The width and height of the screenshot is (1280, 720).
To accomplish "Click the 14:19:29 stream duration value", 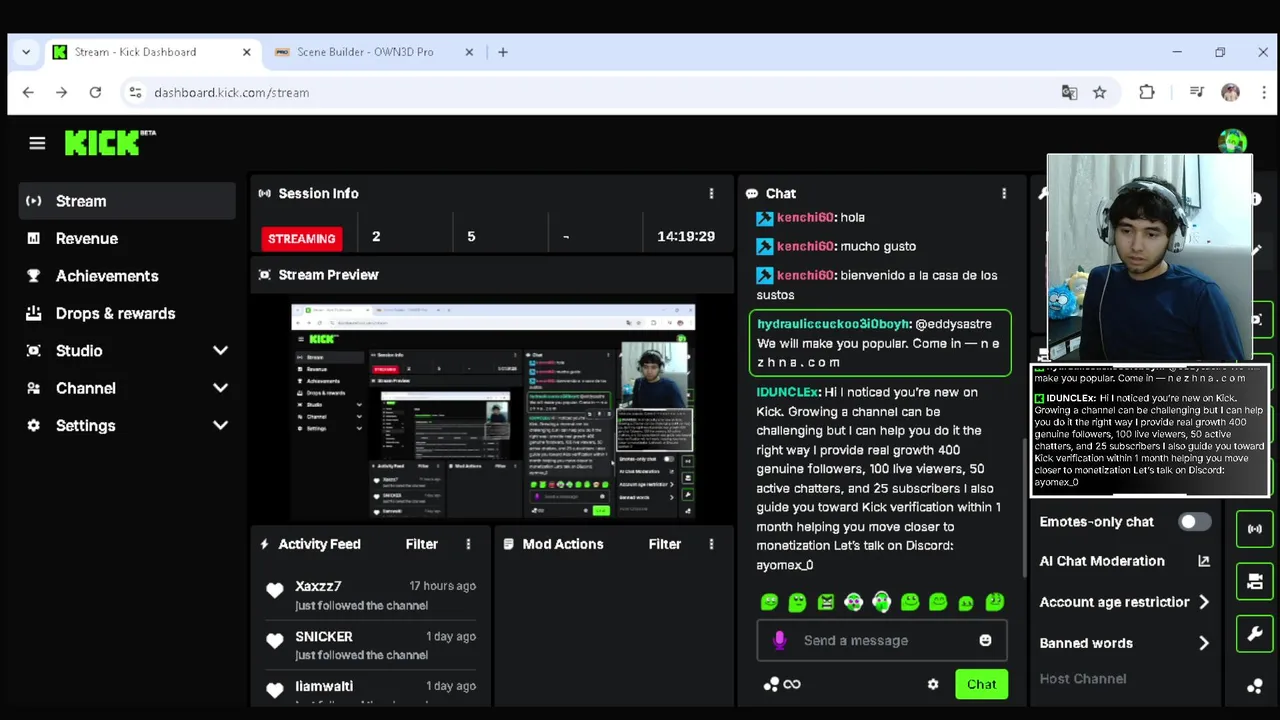I will click(686, 237).
